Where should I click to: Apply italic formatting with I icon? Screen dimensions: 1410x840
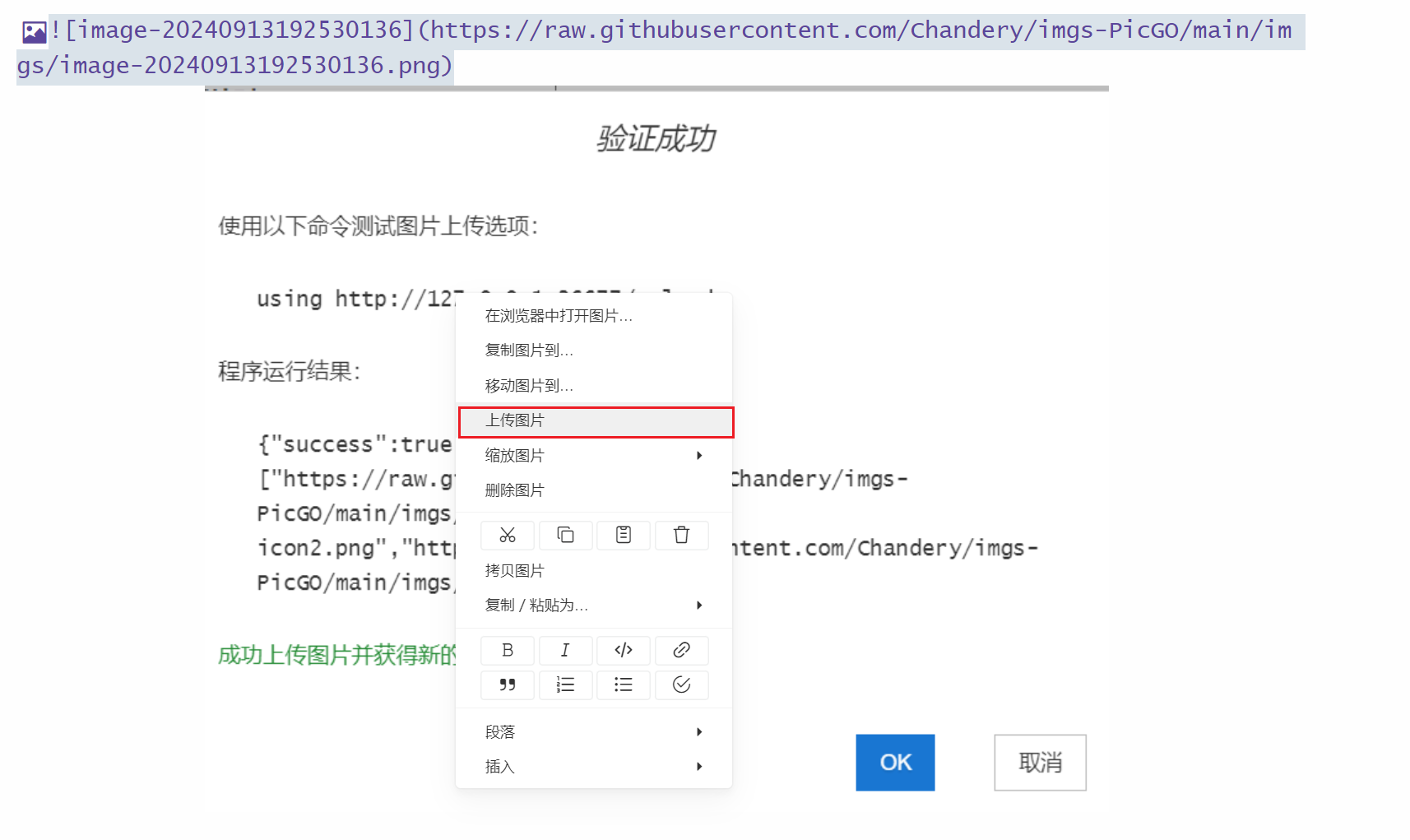[x=565, y=651]
